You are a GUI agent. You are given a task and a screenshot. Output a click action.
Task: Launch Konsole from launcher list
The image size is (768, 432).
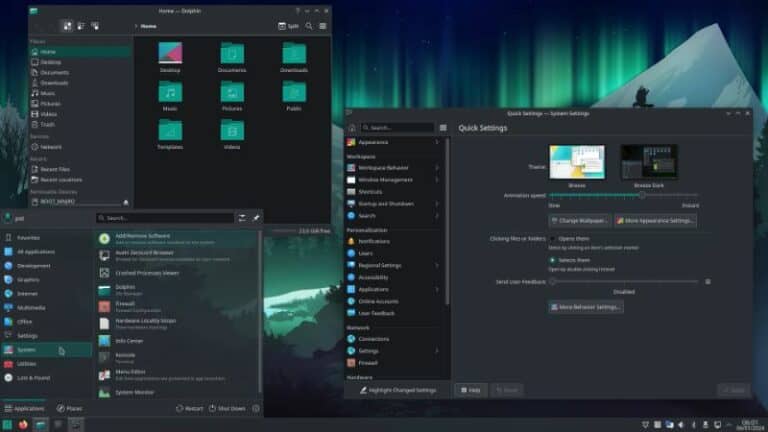coord(177,358)
